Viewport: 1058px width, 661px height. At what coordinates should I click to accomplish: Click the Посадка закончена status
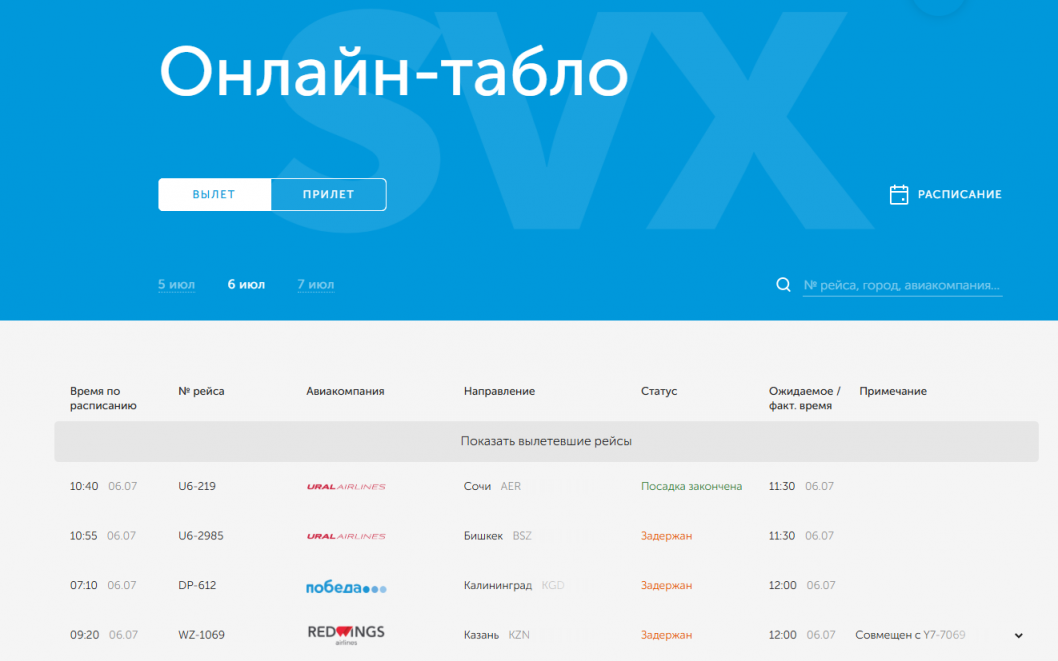[x=692, y=486]
